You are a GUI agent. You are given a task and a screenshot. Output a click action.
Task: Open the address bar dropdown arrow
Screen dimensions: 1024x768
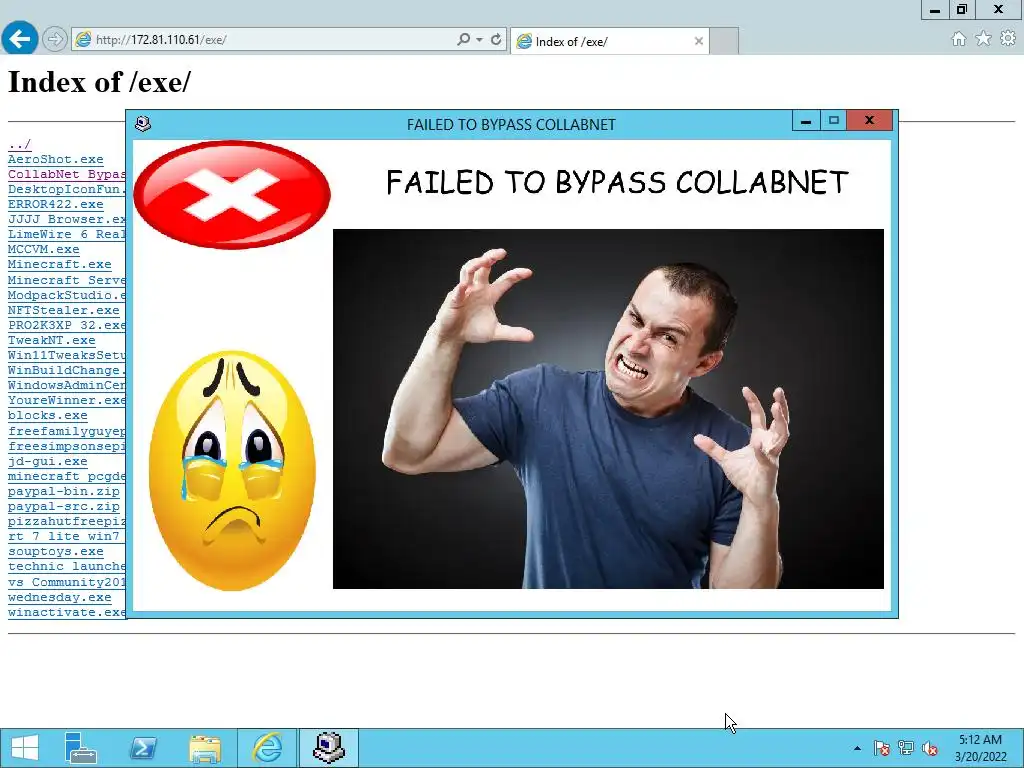click(x=479, y=40)
